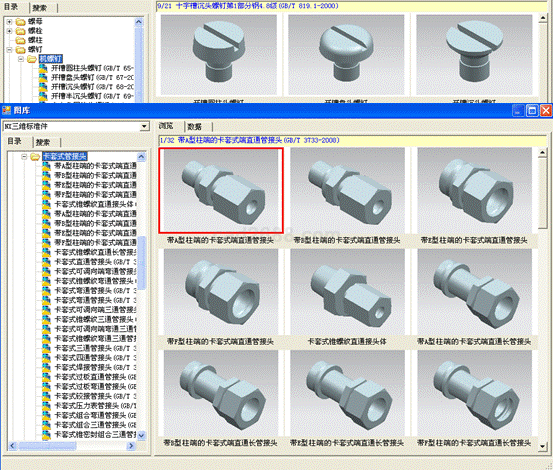Image resolution: width=553 pixels, height=470 pixels.
Task: Click the part icon beside 卡套式三通管接头
Action: click(46, 348)
